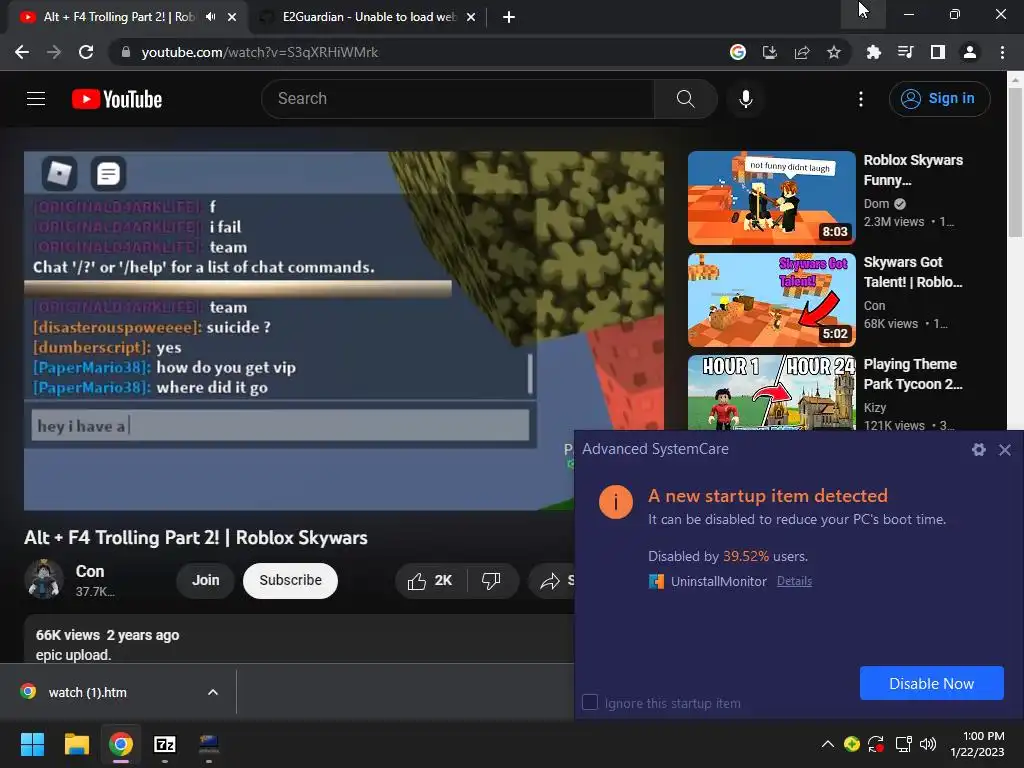Click the install app icon in the address bar

click(x=770, y=52)
